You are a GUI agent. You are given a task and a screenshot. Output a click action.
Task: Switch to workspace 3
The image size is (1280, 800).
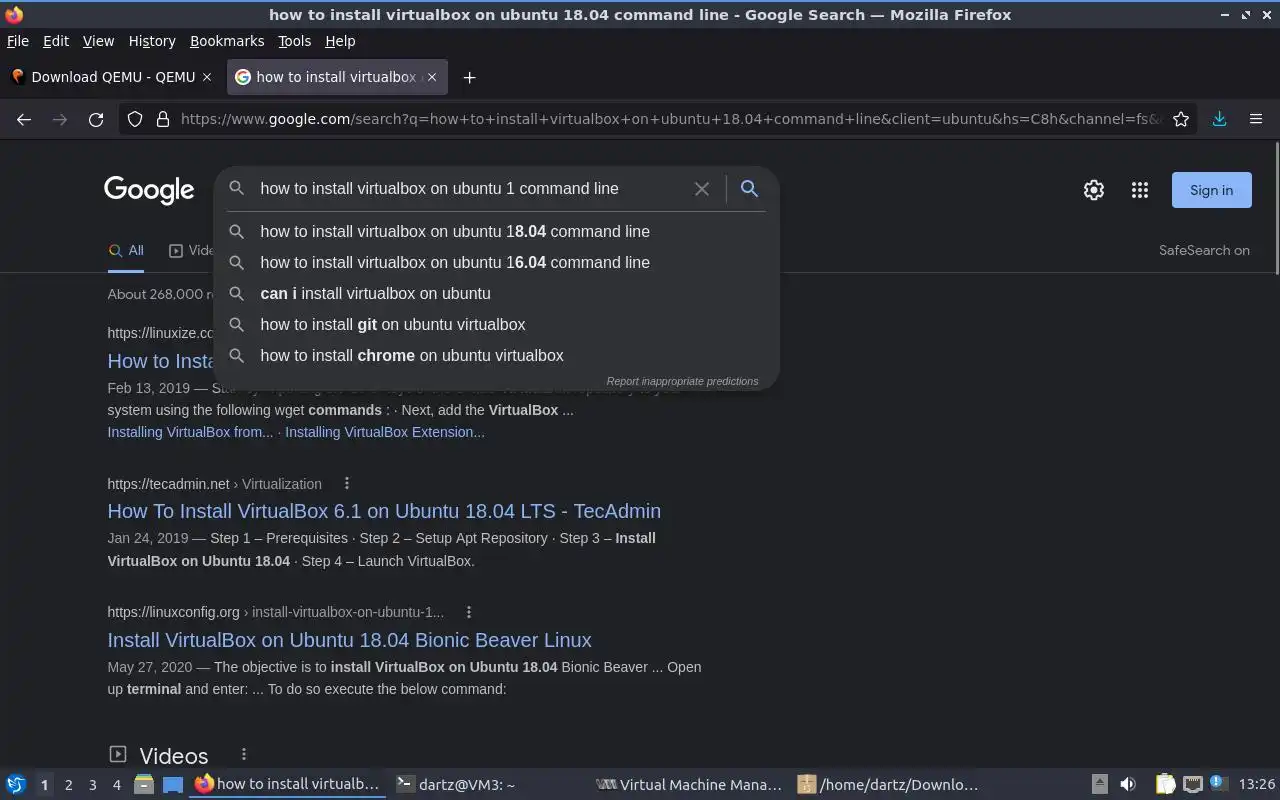point(92,785)
